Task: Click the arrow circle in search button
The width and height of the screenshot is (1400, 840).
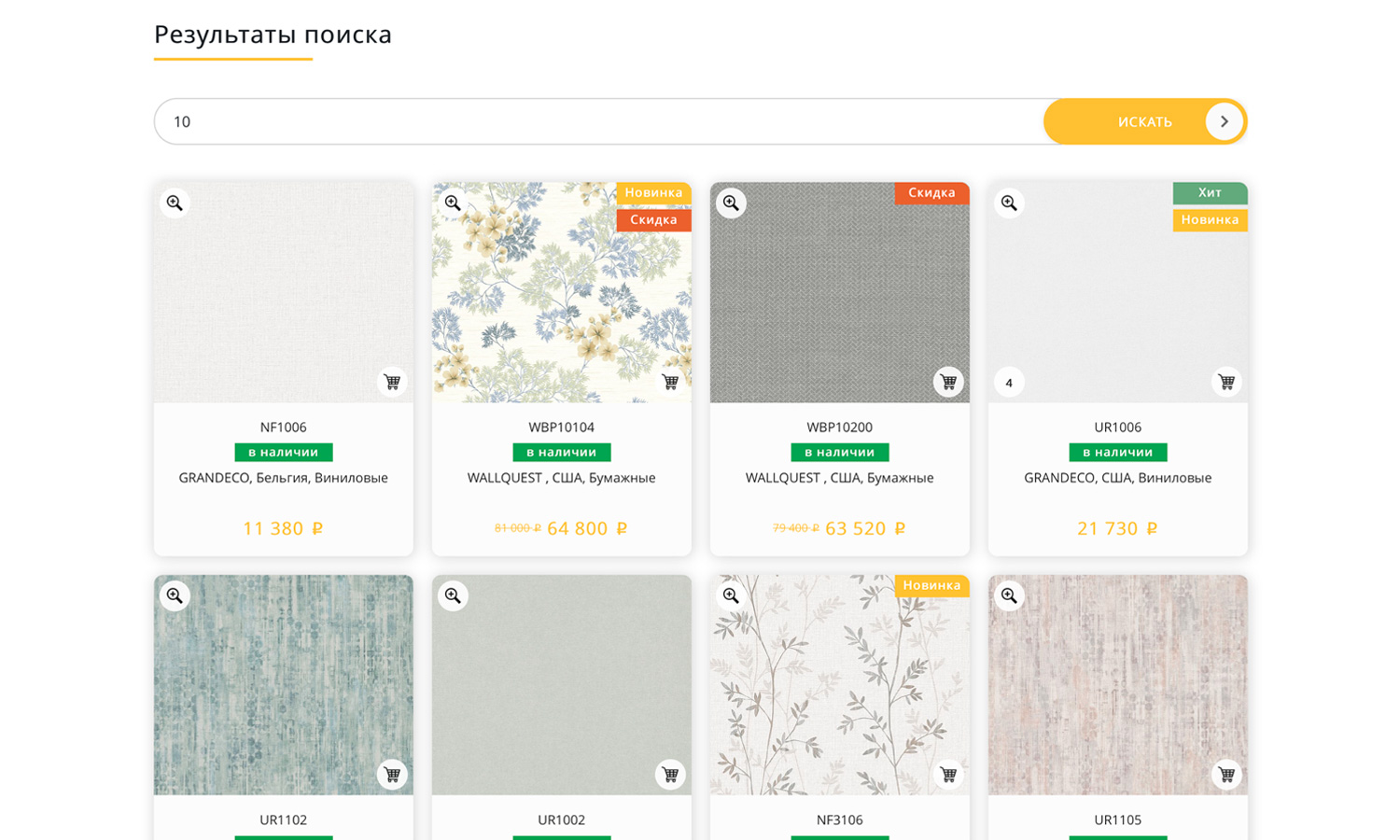Action: coord(1224,121)
